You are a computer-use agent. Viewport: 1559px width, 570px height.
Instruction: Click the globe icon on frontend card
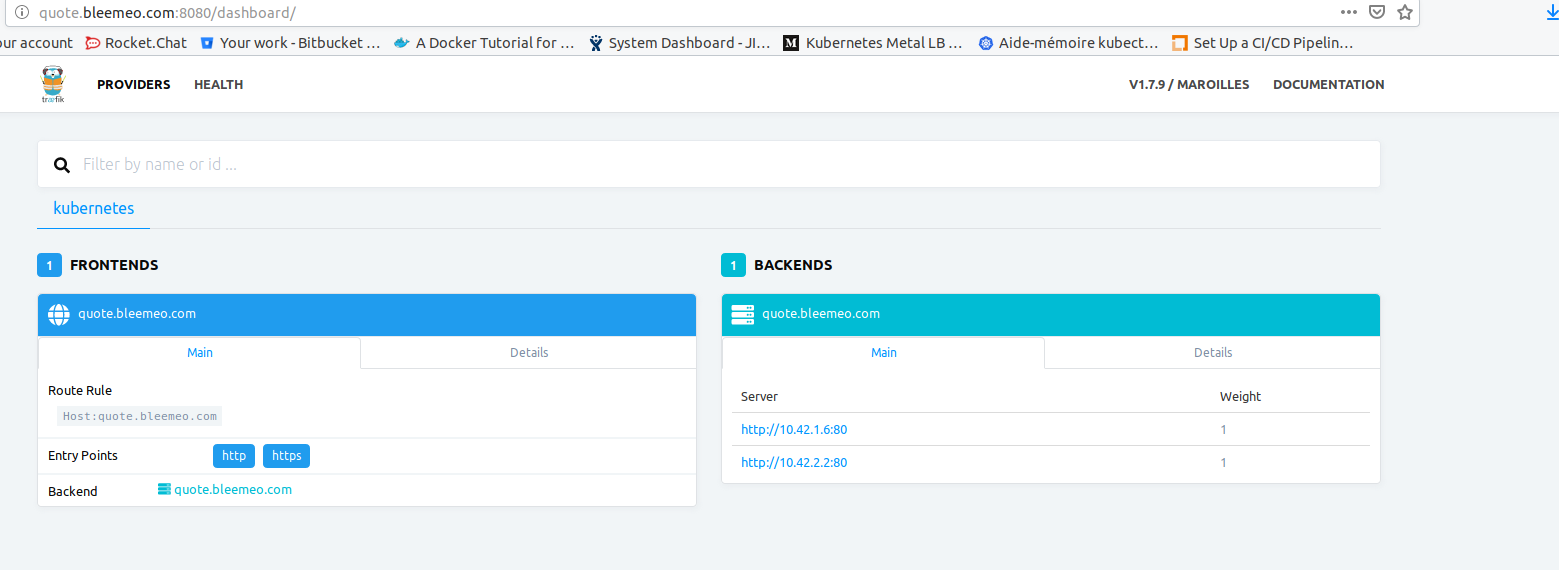click(x=59, y=314)
